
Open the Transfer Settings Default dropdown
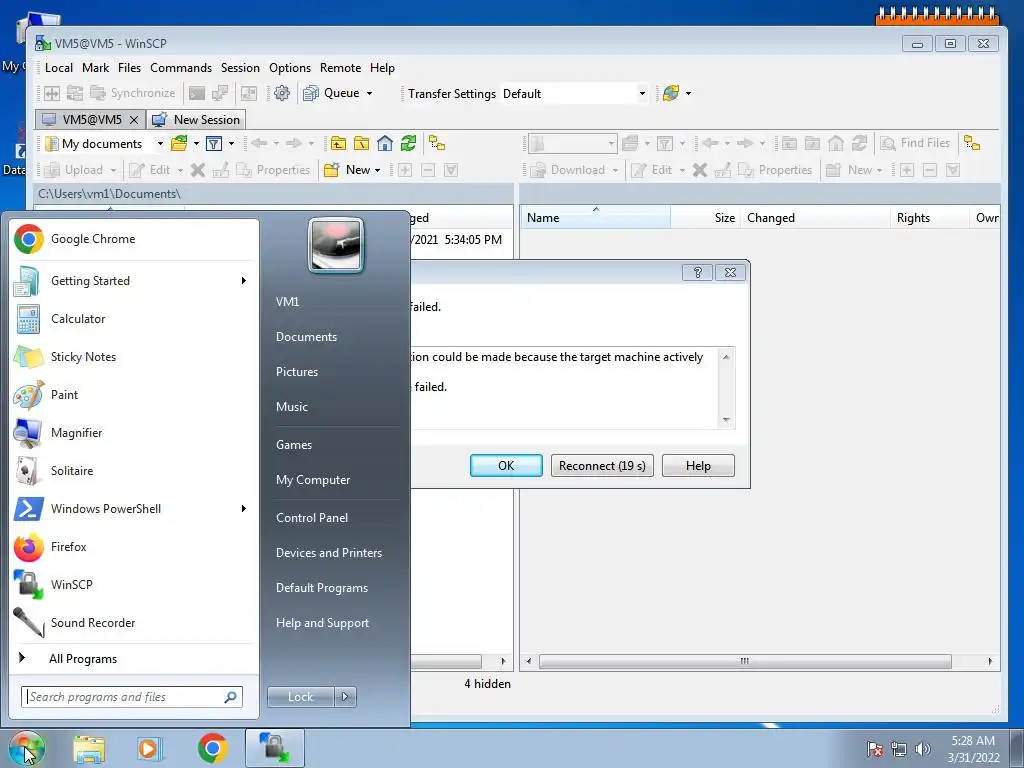click(642, 93)
